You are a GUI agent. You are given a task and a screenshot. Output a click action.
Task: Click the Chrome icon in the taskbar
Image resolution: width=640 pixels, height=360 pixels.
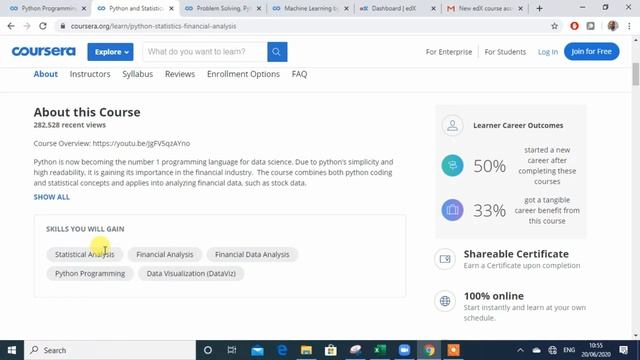(429, 350)
